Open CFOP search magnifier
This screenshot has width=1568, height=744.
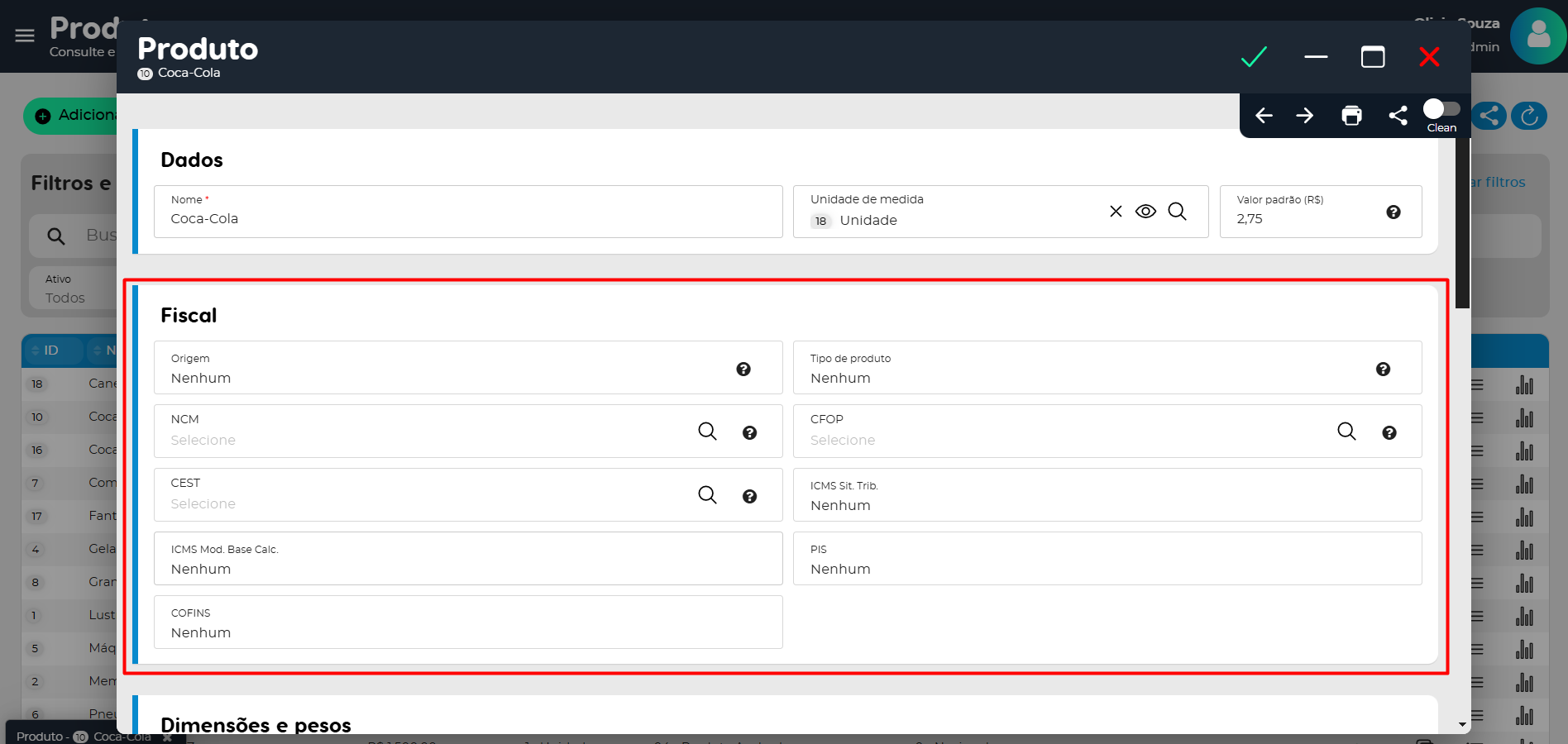1346,432
